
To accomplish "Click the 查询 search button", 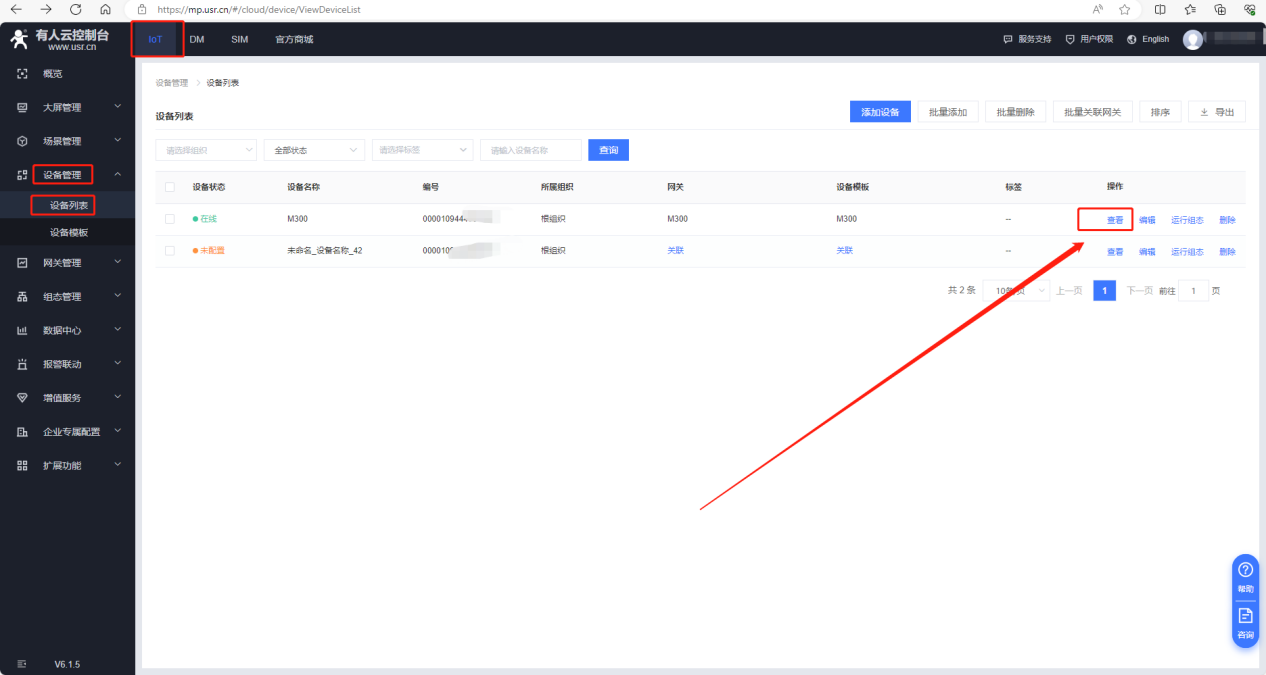I will pos(608,150).
